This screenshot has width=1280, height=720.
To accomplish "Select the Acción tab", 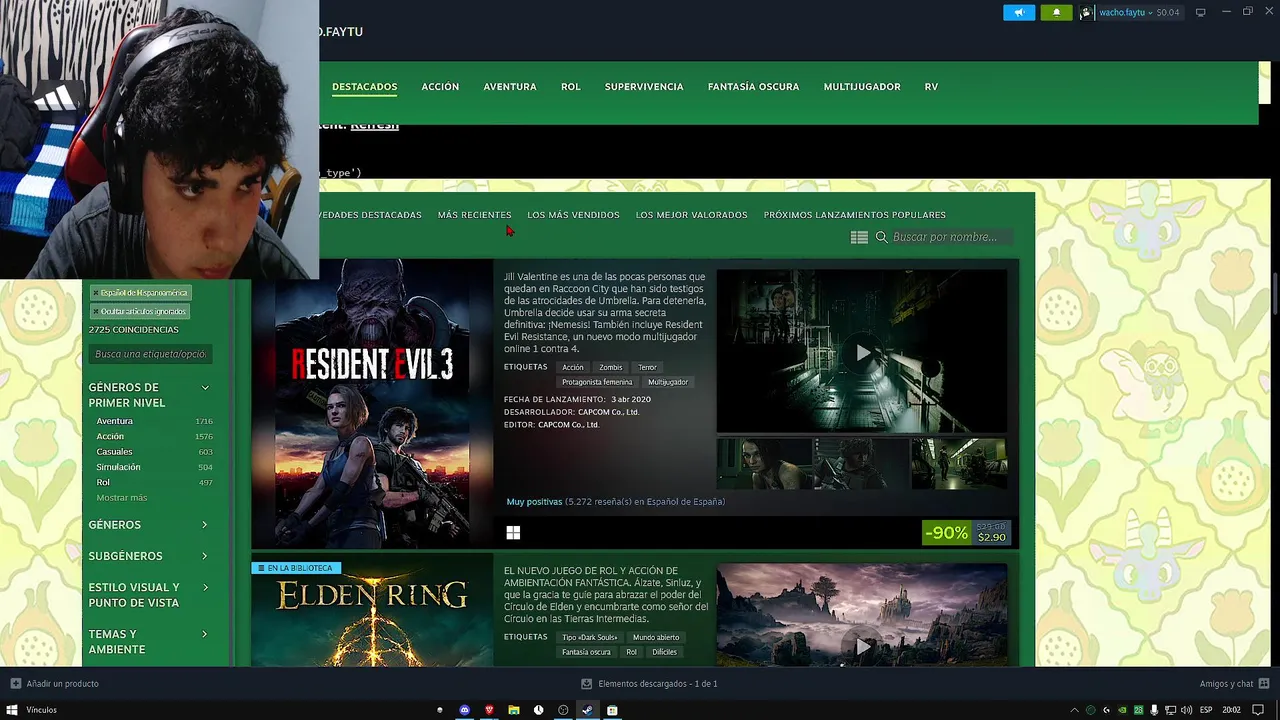I will coord(440,87).
